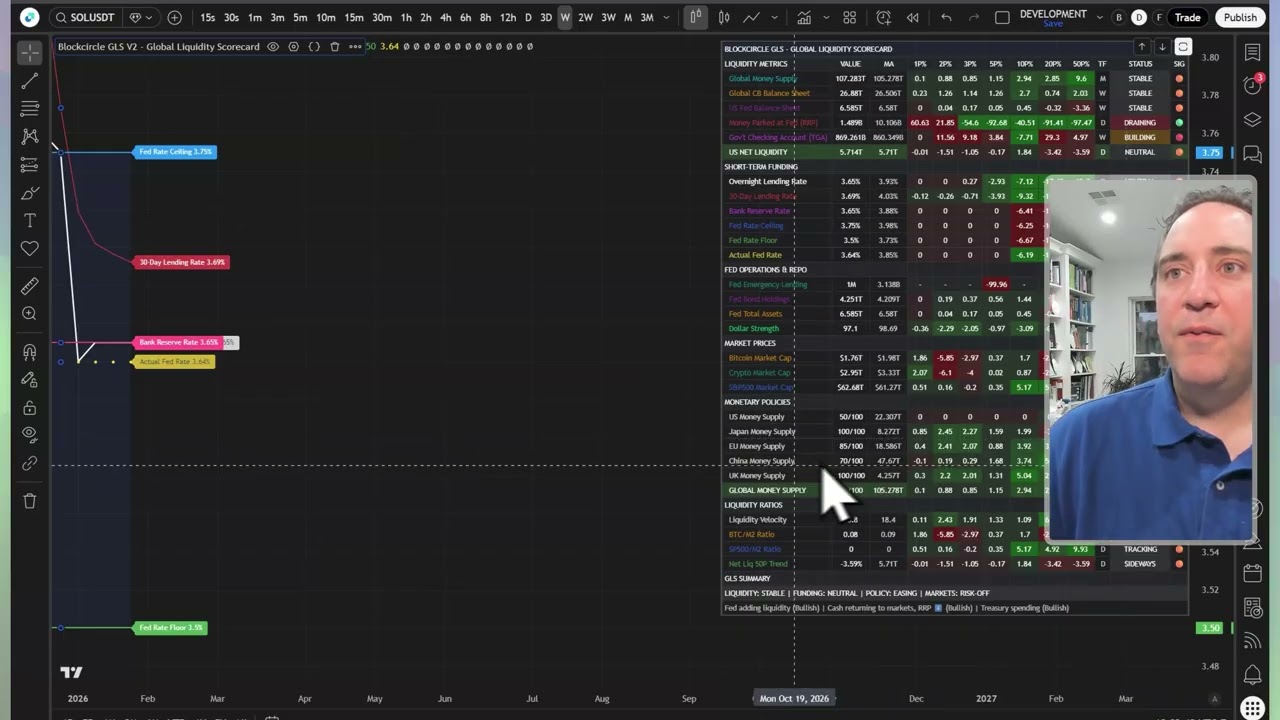
Task: Open the indicator source code braces
Action: (314, 46)
